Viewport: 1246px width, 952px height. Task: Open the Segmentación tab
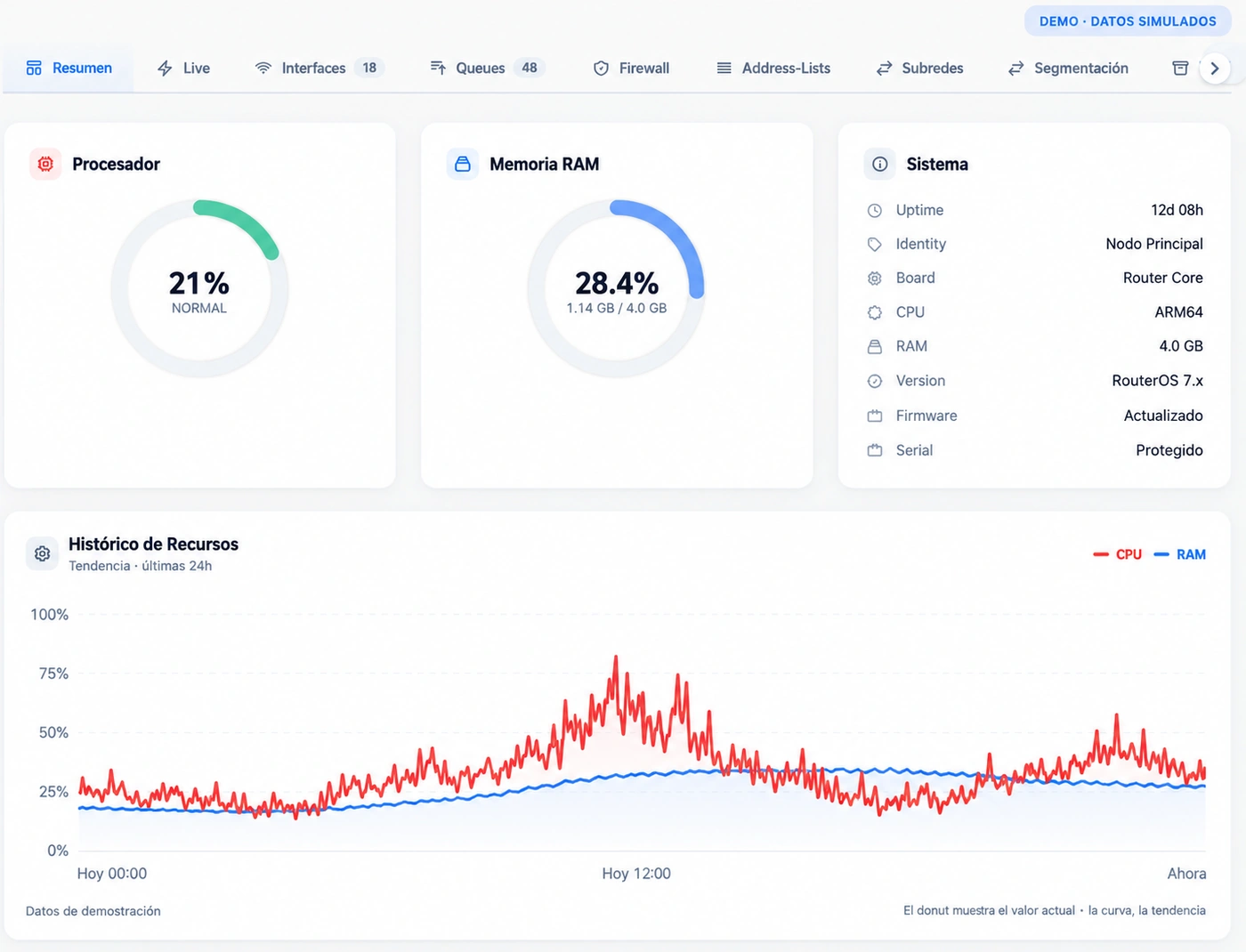1068,69
